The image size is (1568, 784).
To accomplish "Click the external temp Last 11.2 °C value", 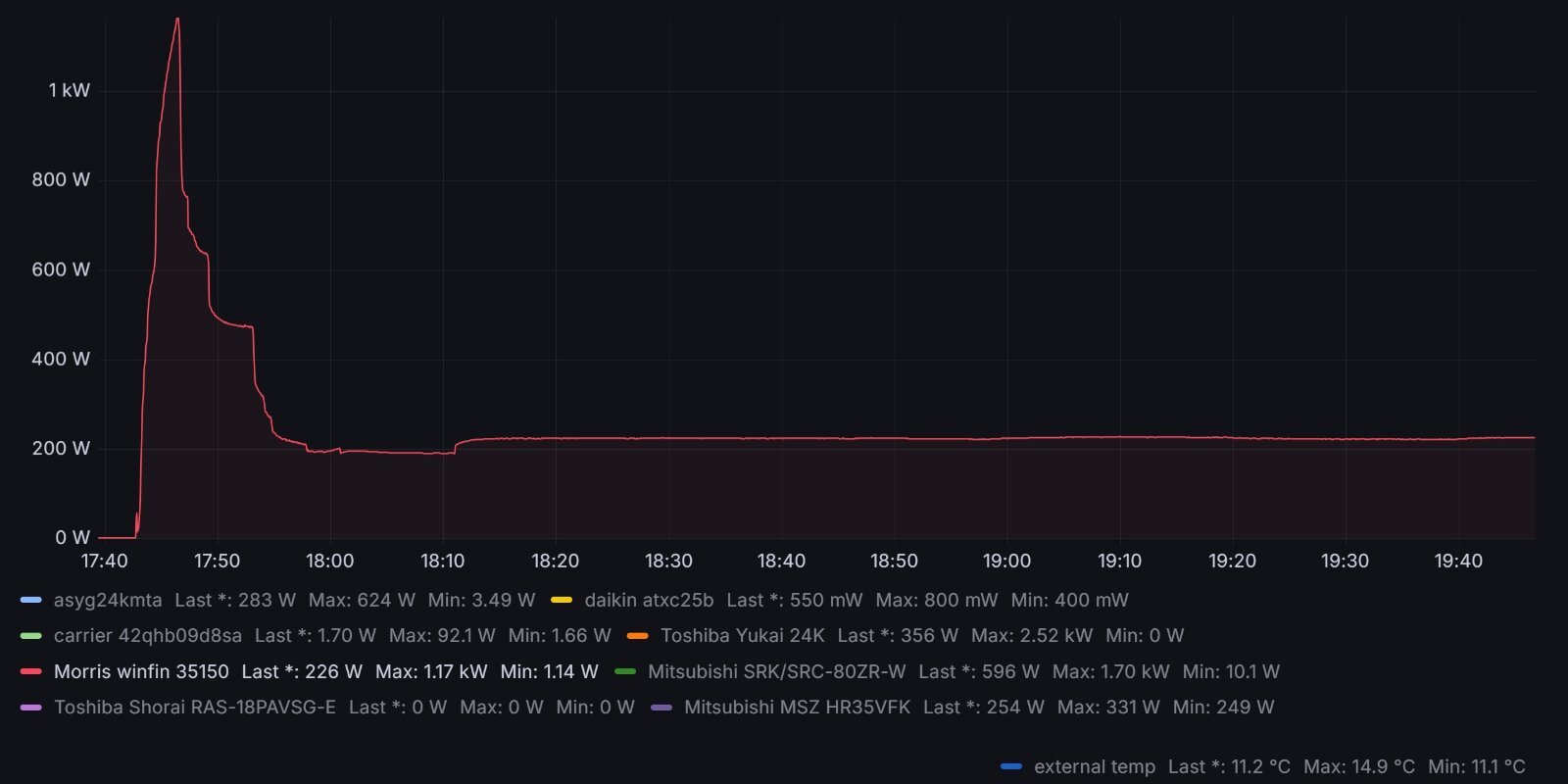I will click(x=1229, y=766).
